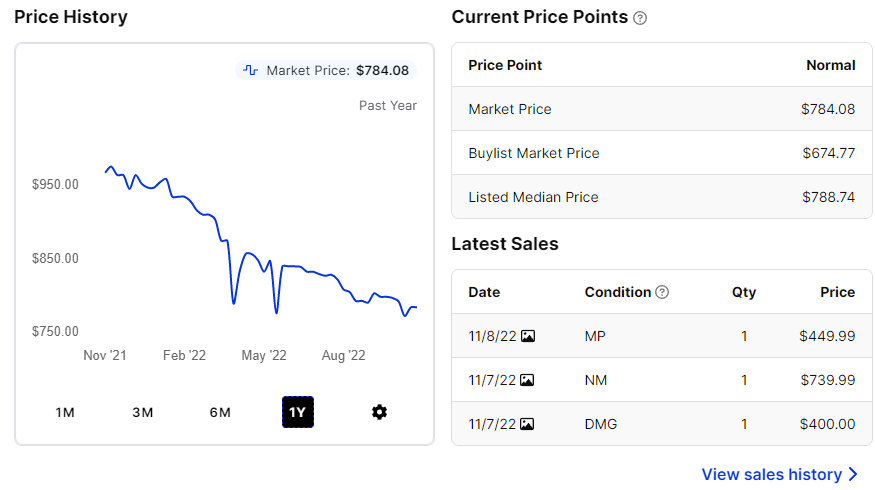Select the 3M time range

142,412
